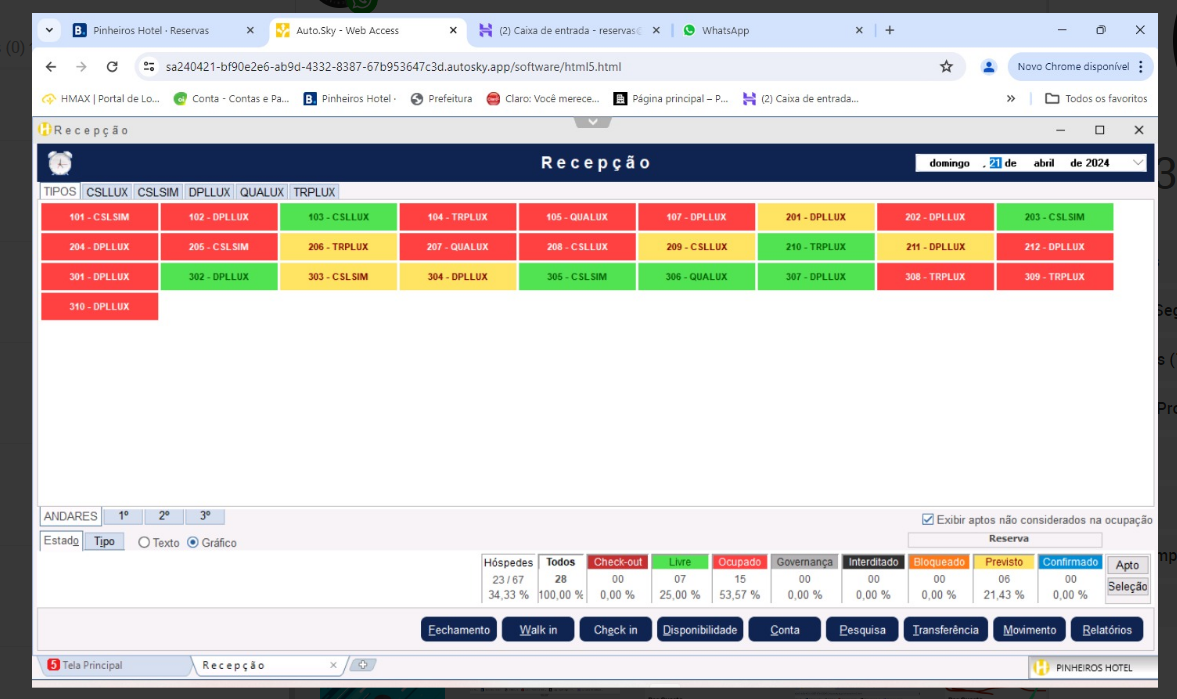Select the Gráfico radio option
Screen dimensions: 1177x699
click(x=193, y=543)
